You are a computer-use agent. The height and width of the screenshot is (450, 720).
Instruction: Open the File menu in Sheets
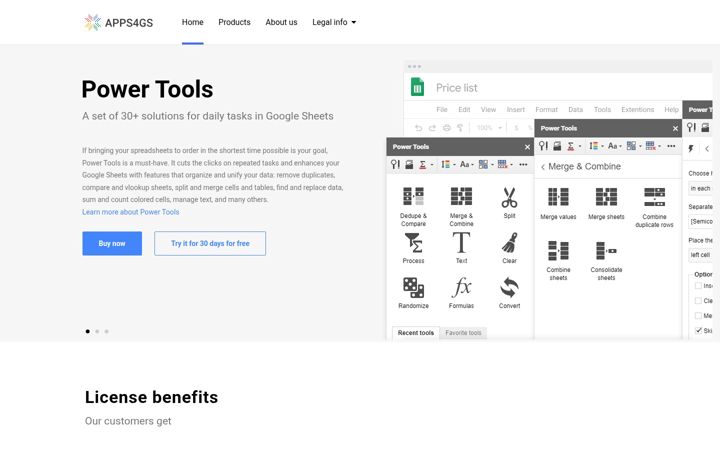coord(442,109)
